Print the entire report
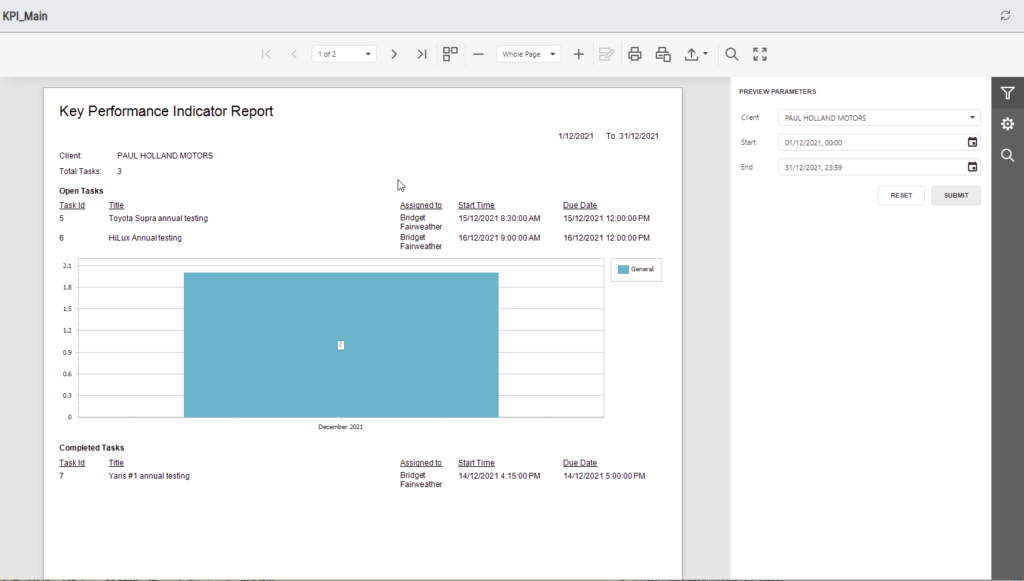The height and width of the screenshot is (581, 1024). [635, 54]
